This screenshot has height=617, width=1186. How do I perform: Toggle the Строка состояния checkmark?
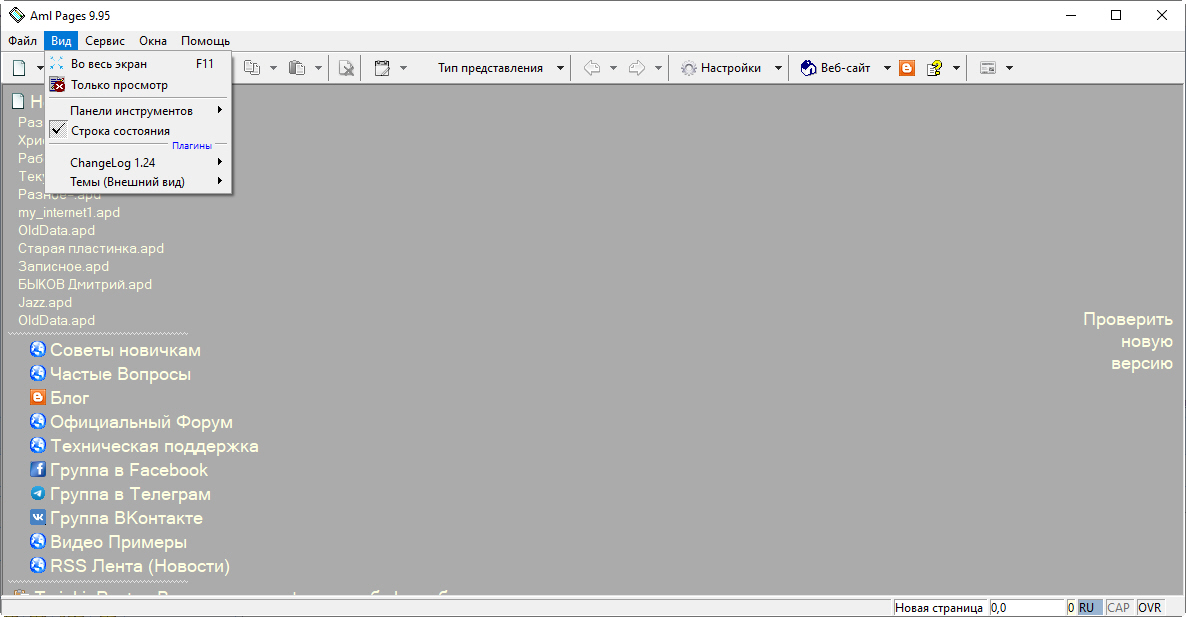(58, 130)
